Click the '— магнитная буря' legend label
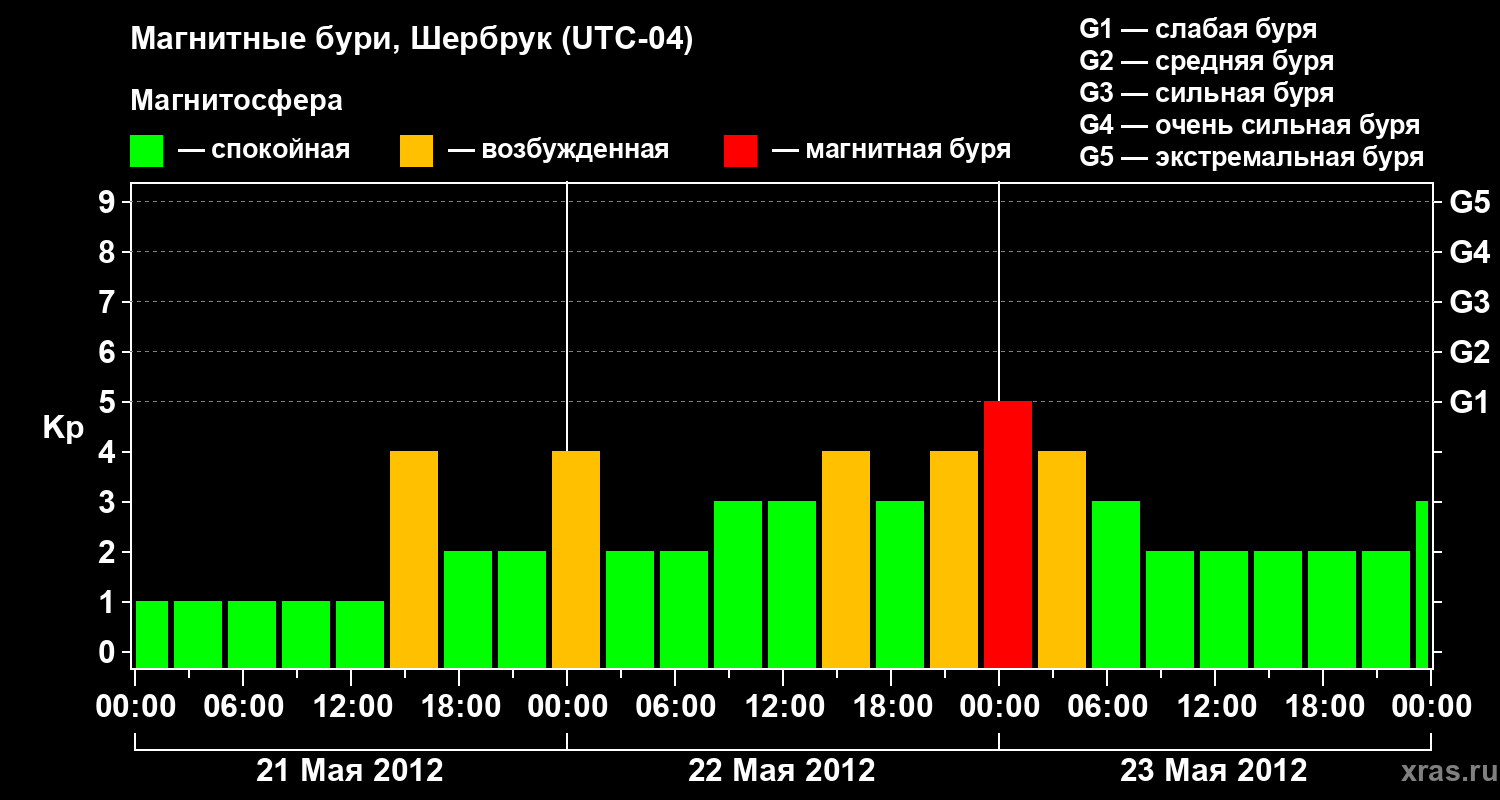 [891, 151]
